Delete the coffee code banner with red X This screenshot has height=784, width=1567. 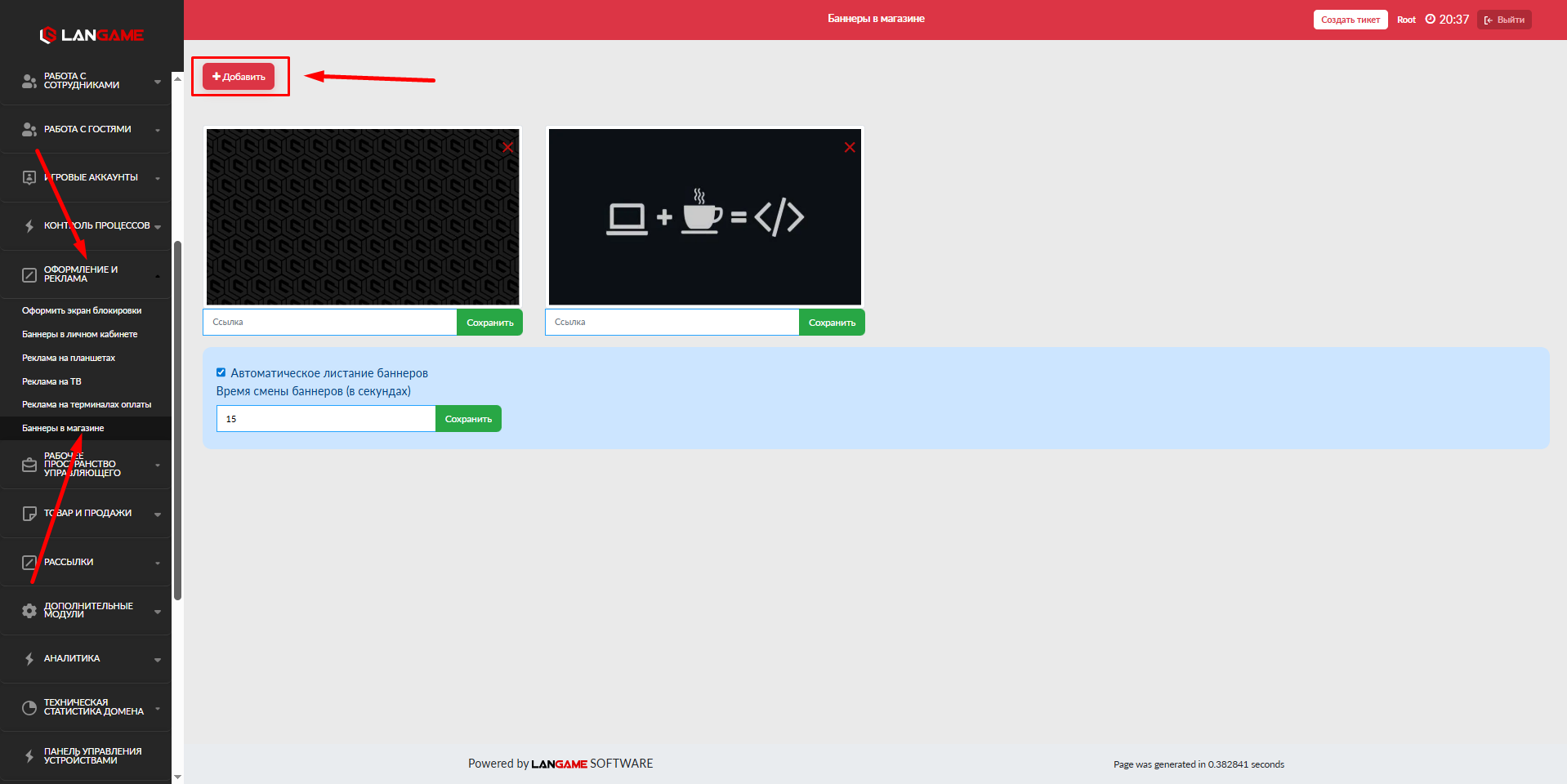point(850,147)
